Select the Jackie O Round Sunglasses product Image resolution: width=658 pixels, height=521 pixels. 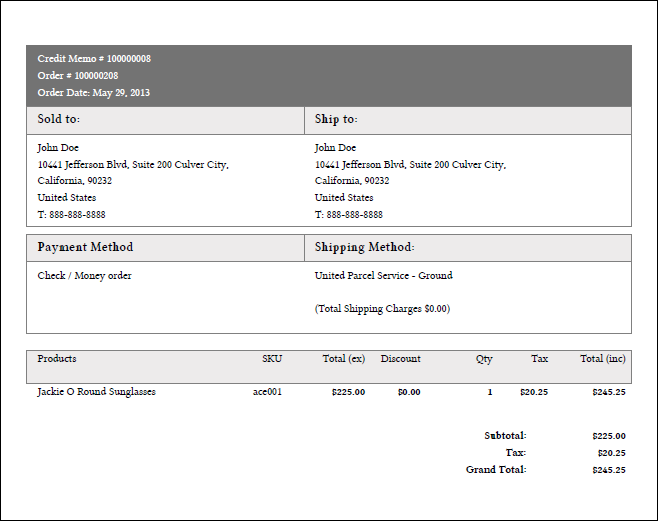(97, 392)
